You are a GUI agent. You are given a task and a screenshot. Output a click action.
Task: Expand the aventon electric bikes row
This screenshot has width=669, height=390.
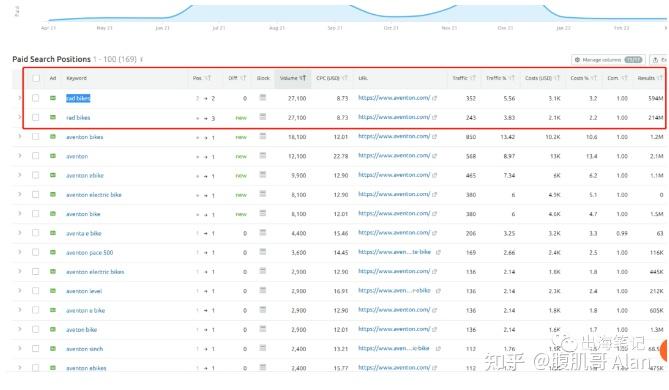20,271
